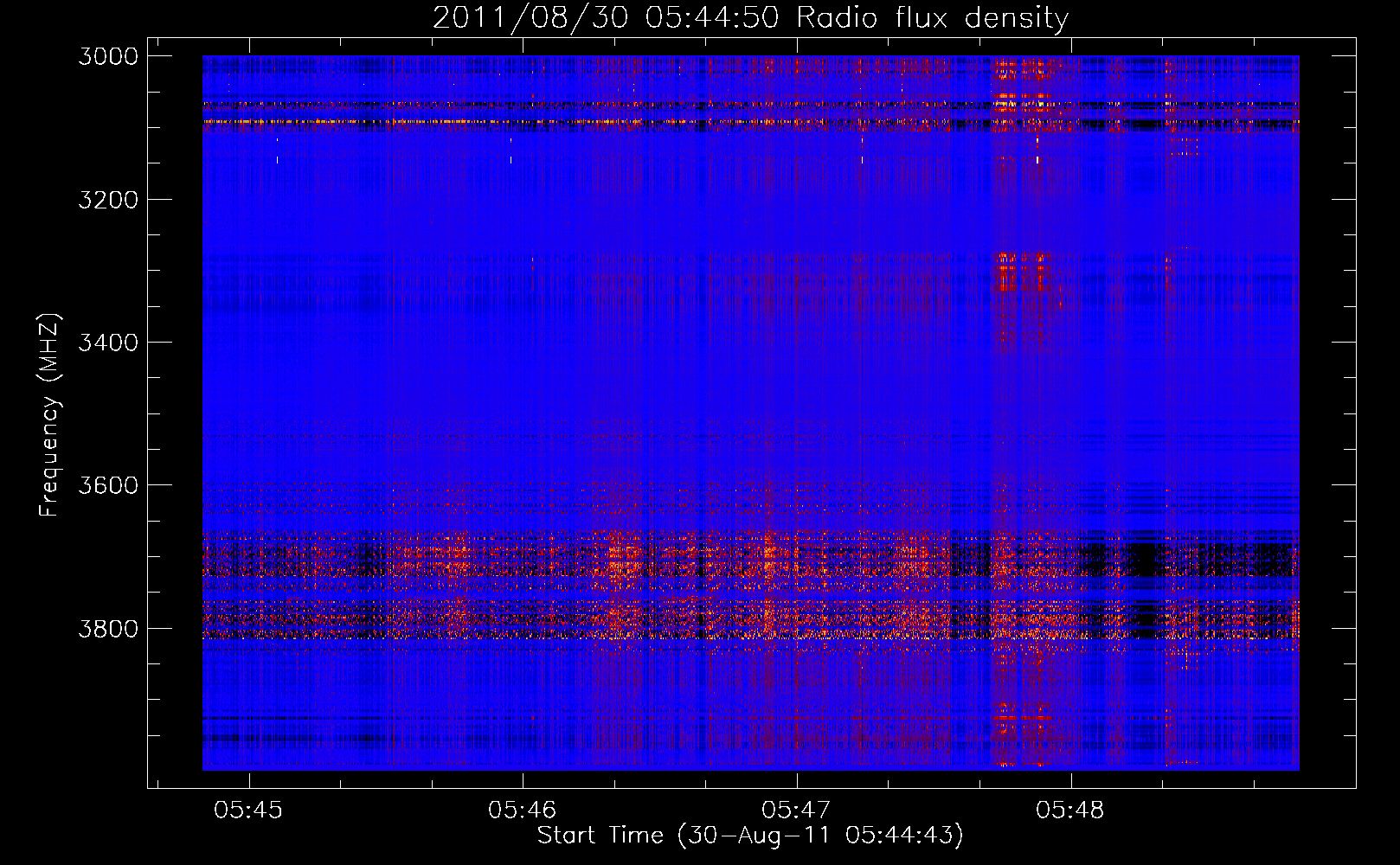Image resolution: width=1400 pixels, height=865 pixels.
Task: Click the '3400' frequency axis label
Action: coord(108,343)
